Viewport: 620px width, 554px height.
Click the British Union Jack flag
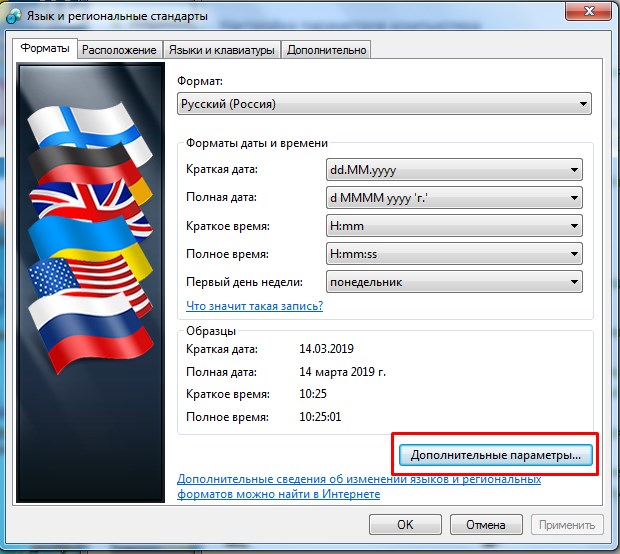point(85,200)
